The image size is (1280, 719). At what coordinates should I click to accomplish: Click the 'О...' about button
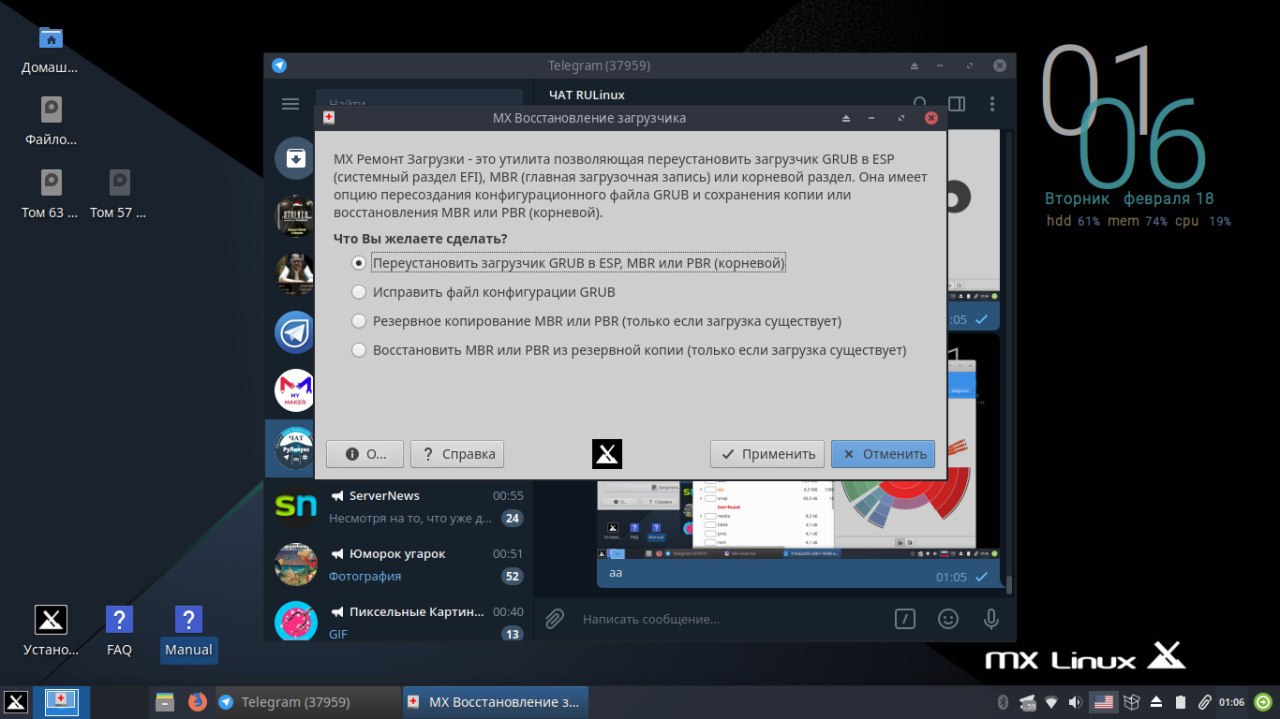[x=365, y=454]
